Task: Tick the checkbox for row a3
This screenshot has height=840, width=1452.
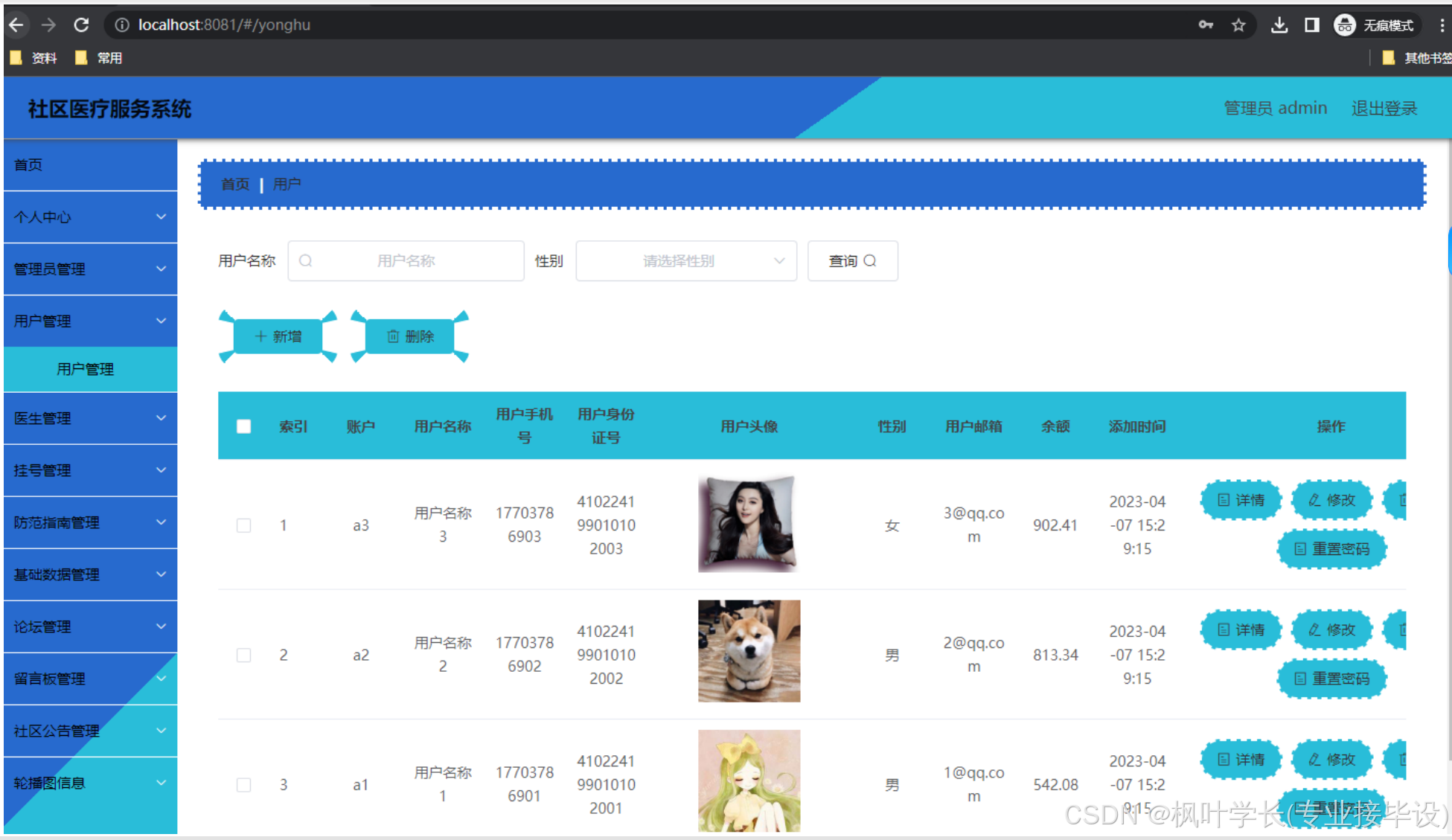Action: pos(243,525)
